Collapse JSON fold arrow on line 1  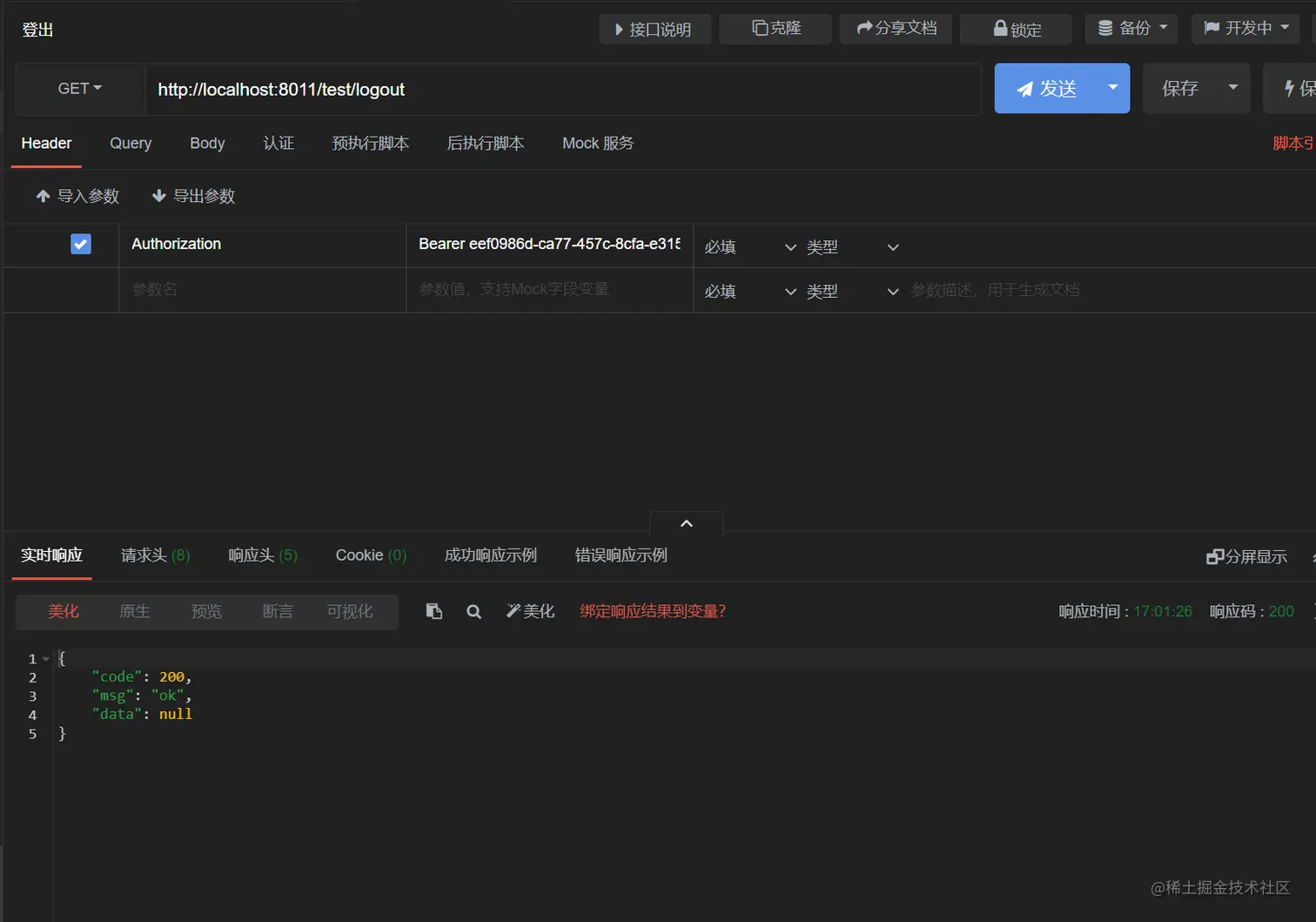point(46,659)
